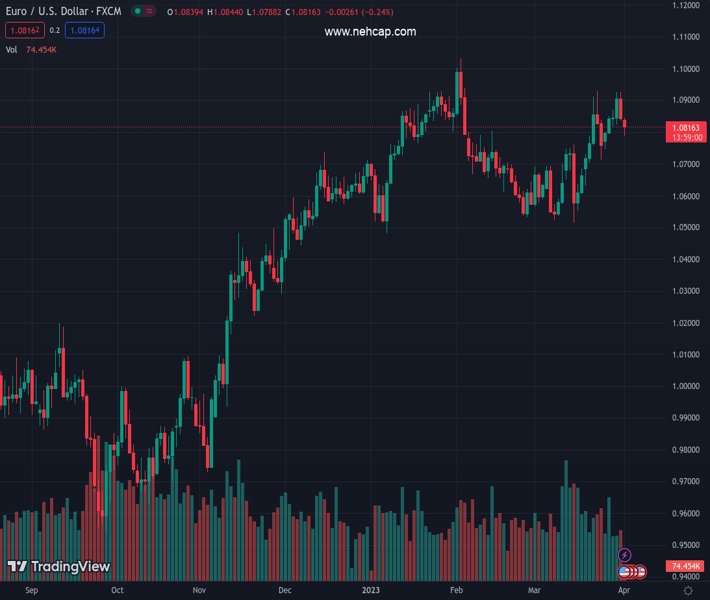The height and width of the screenshot is (600, 710).
Task: Click the 2023 marker on time axis
Action: (370, 591)
